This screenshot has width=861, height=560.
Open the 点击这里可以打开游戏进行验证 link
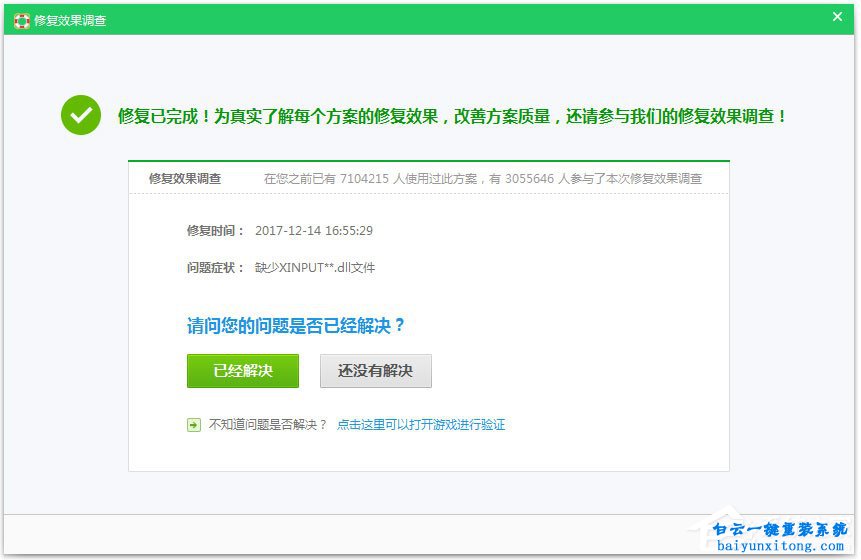(x=421, y=424)
